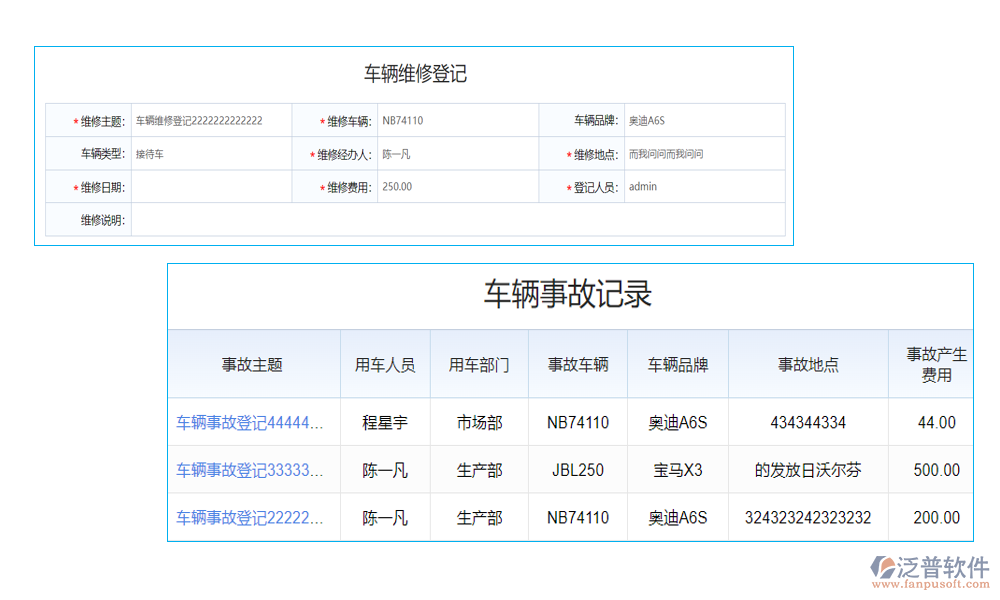Image resolution: width=1000 pixels, height=600 pixels.
Task: Open the 维修日期 date picker field
Action: click(210, 186)
